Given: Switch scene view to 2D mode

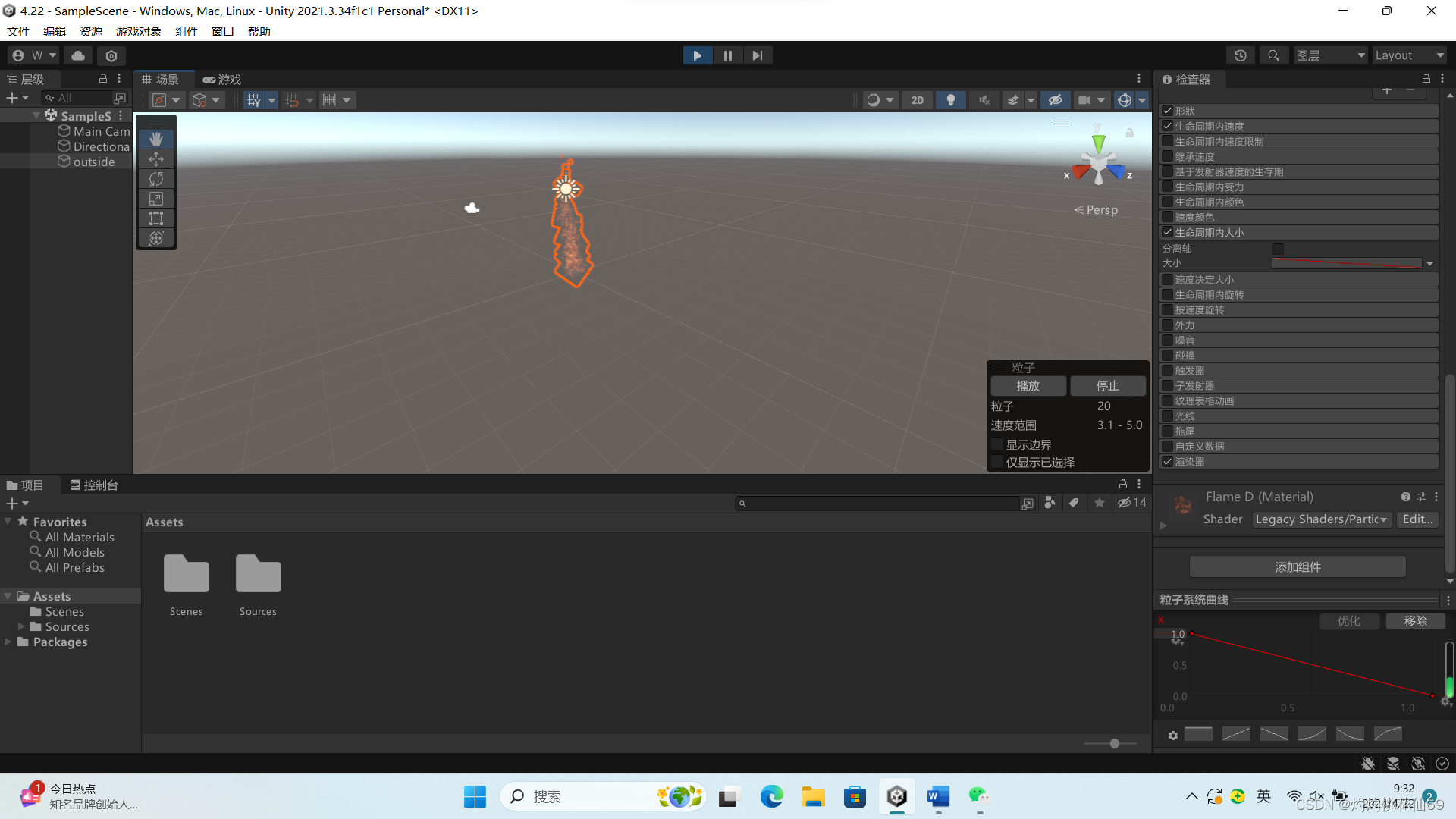Looking at the screenshot, I should coord(917,99).
